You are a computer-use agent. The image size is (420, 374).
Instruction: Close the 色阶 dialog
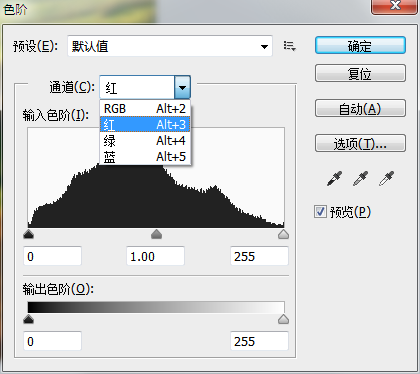point(395,6)
